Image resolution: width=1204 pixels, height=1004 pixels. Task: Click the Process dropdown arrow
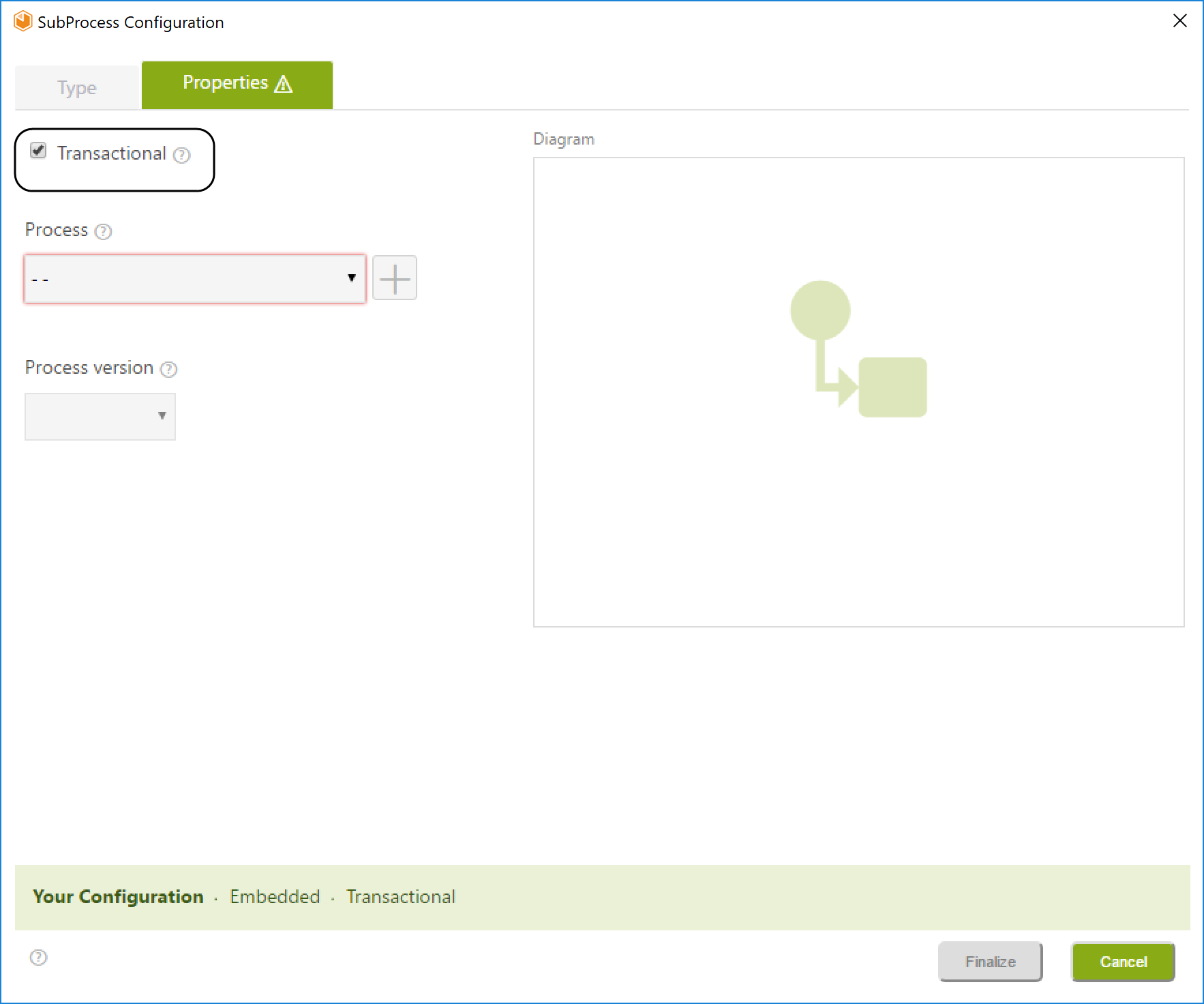pos(352,278)
